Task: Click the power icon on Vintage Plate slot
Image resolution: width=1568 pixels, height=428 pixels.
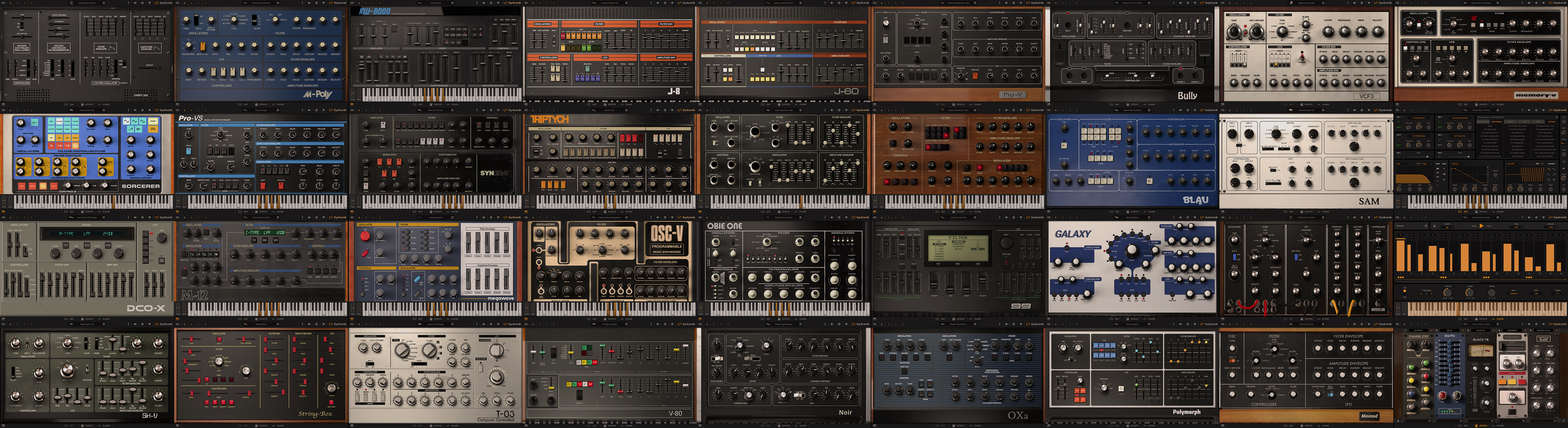Action: 1557,330
